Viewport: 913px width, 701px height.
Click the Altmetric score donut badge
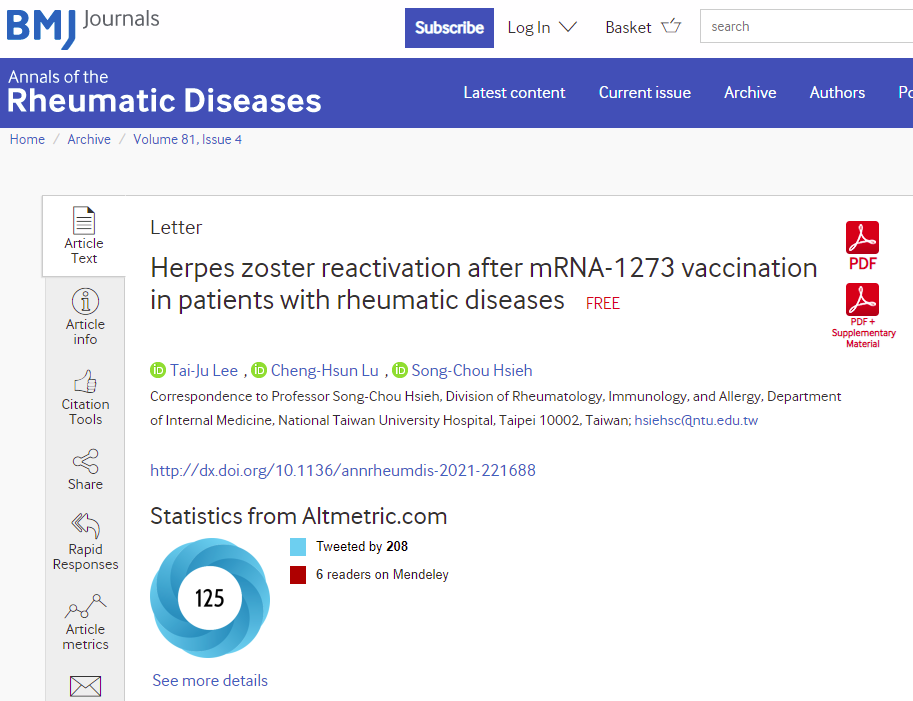[x=209, y=598]
